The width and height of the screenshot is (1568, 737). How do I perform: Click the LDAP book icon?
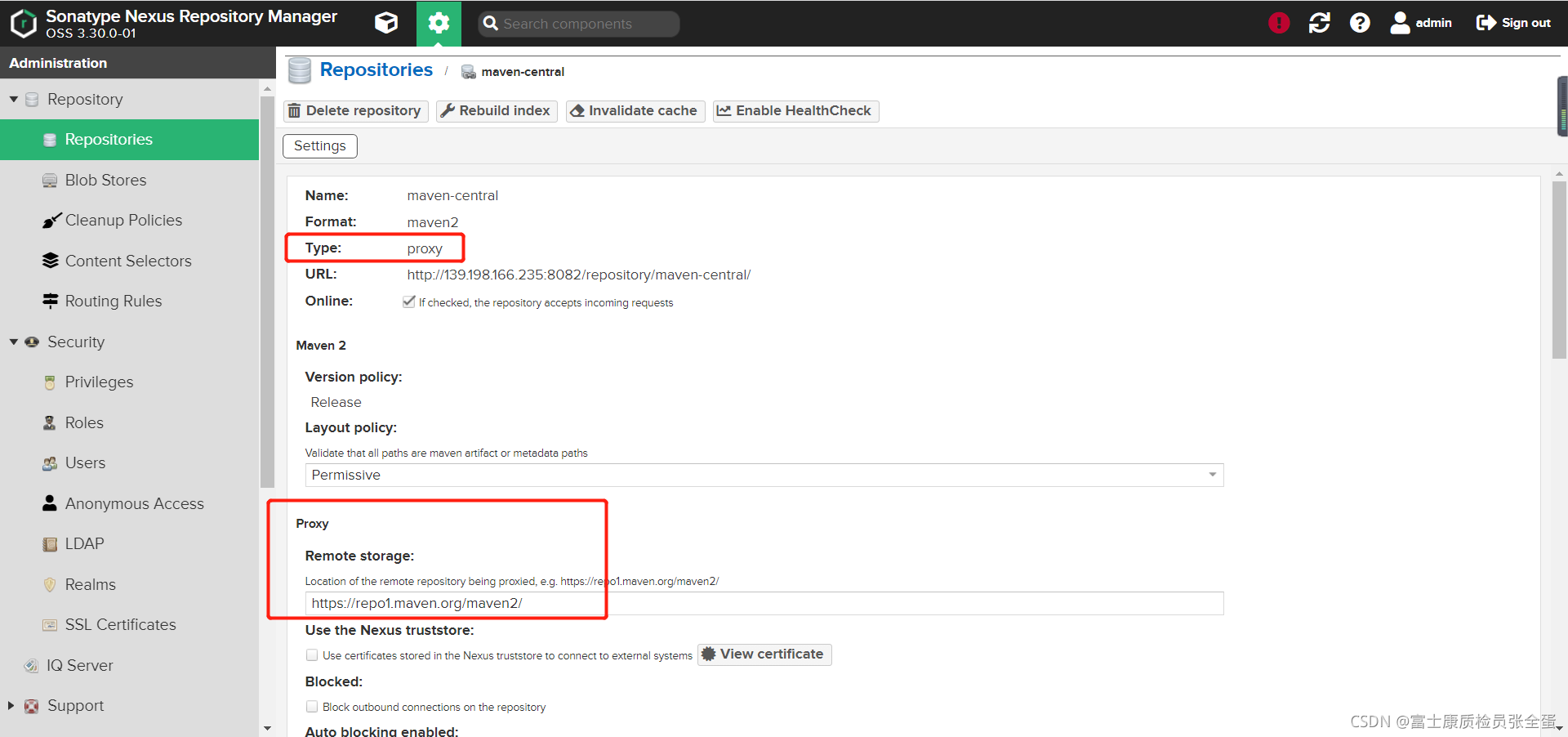[50, 544]
